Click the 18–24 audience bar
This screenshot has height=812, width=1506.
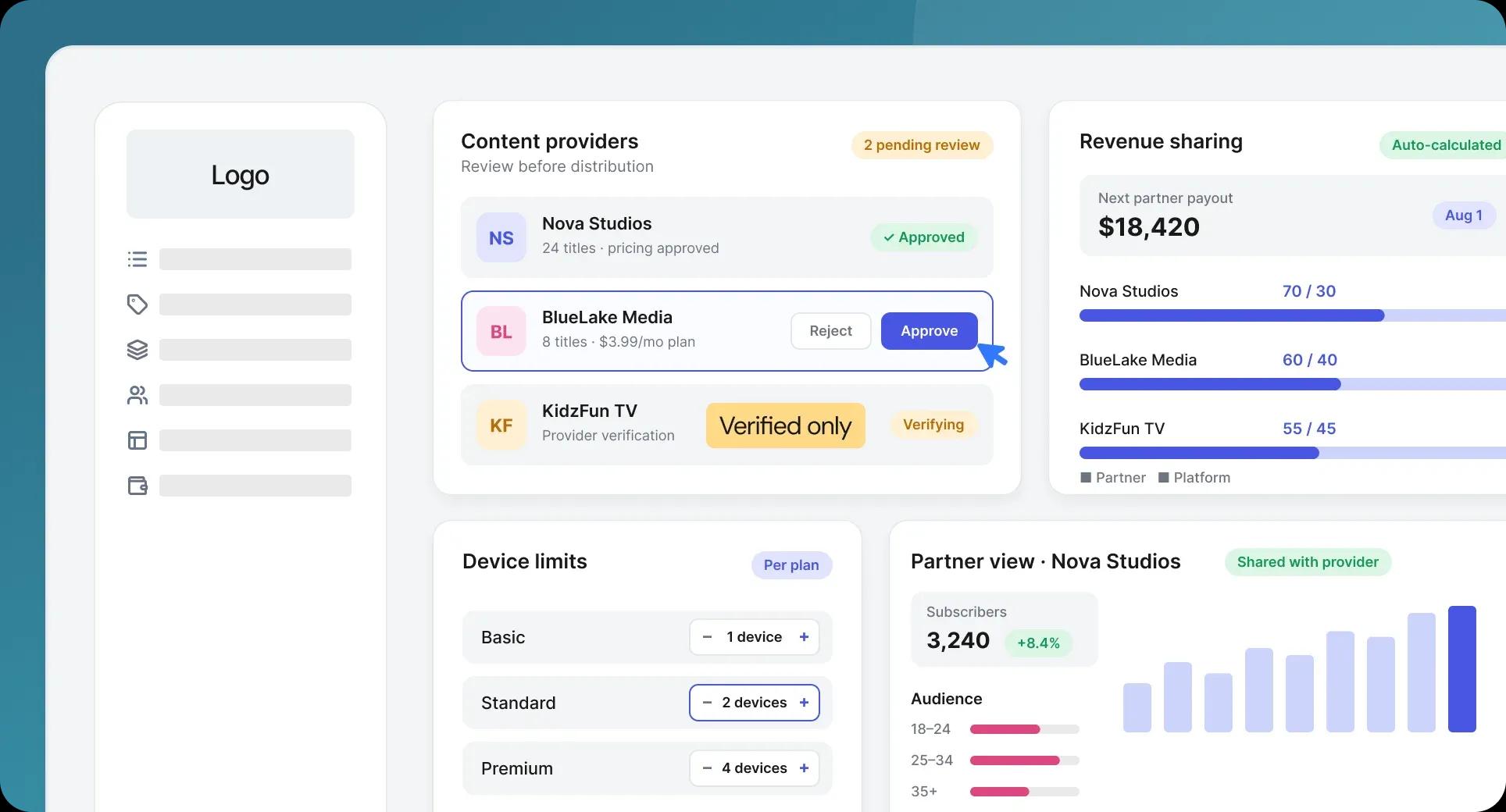point(1025,729)
